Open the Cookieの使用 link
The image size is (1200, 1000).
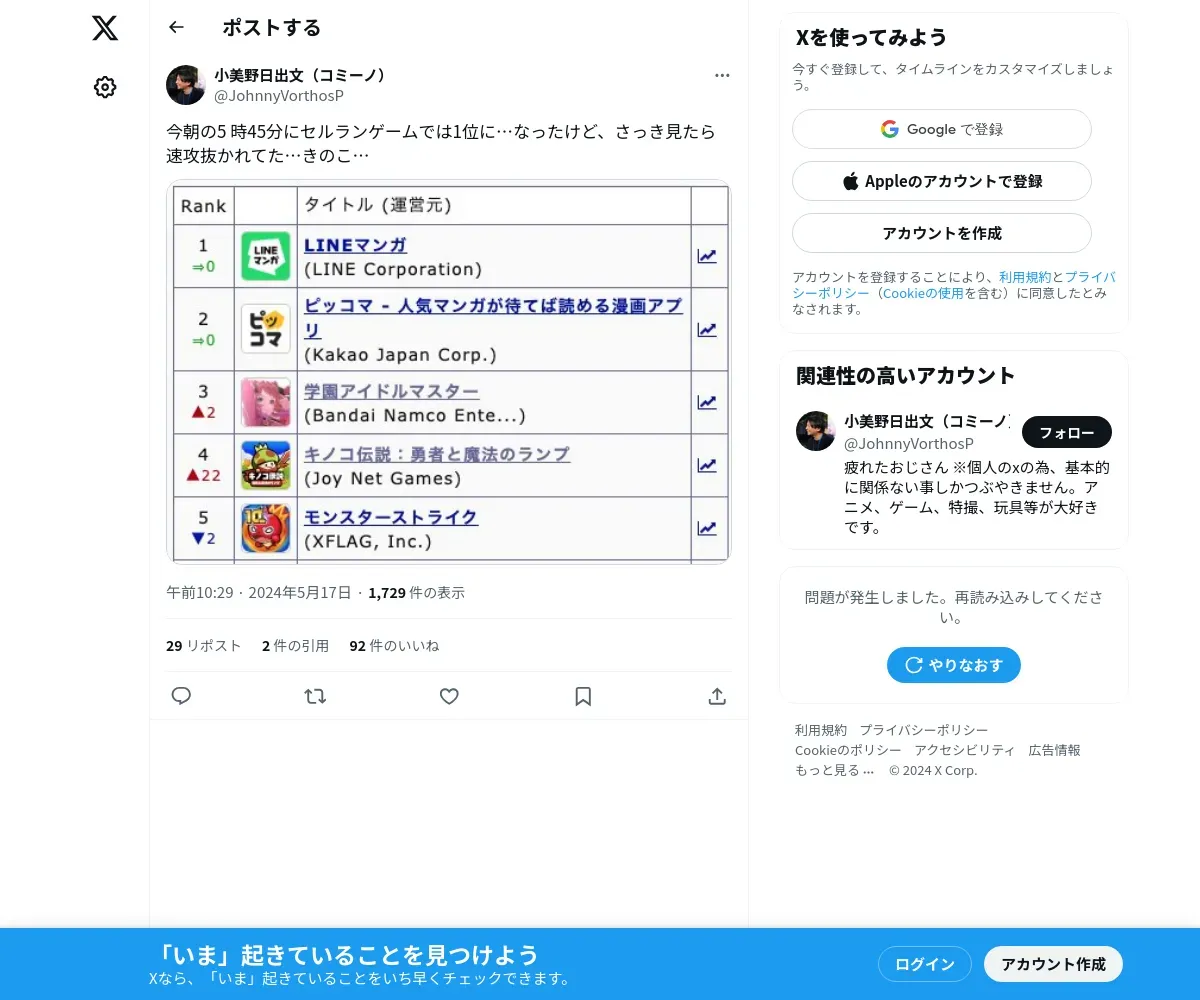pos(923,293)
